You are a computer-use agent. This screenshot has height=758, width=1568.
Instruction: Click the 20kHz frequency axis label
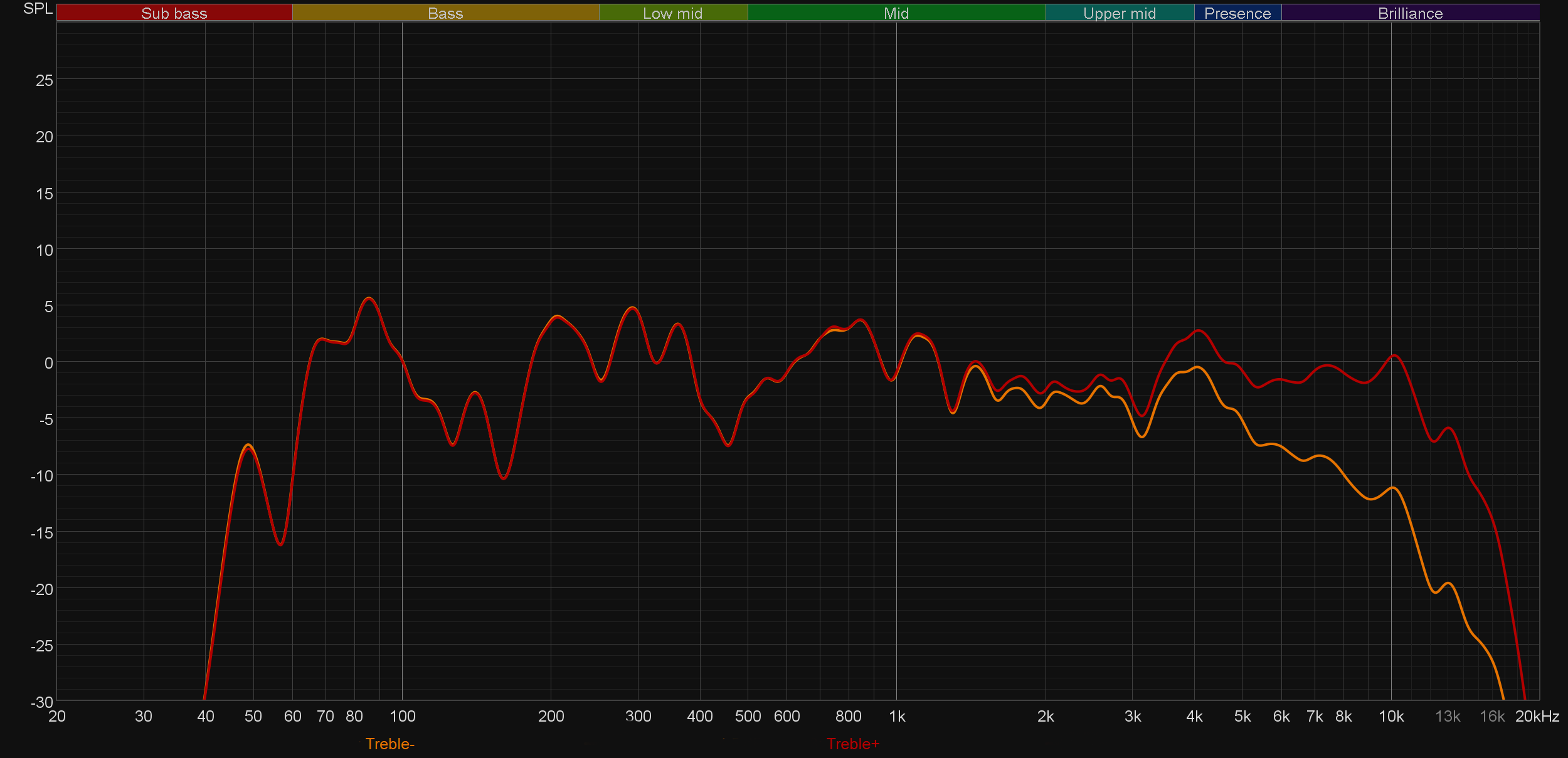pyautogui.click(x=1537, y=716)
